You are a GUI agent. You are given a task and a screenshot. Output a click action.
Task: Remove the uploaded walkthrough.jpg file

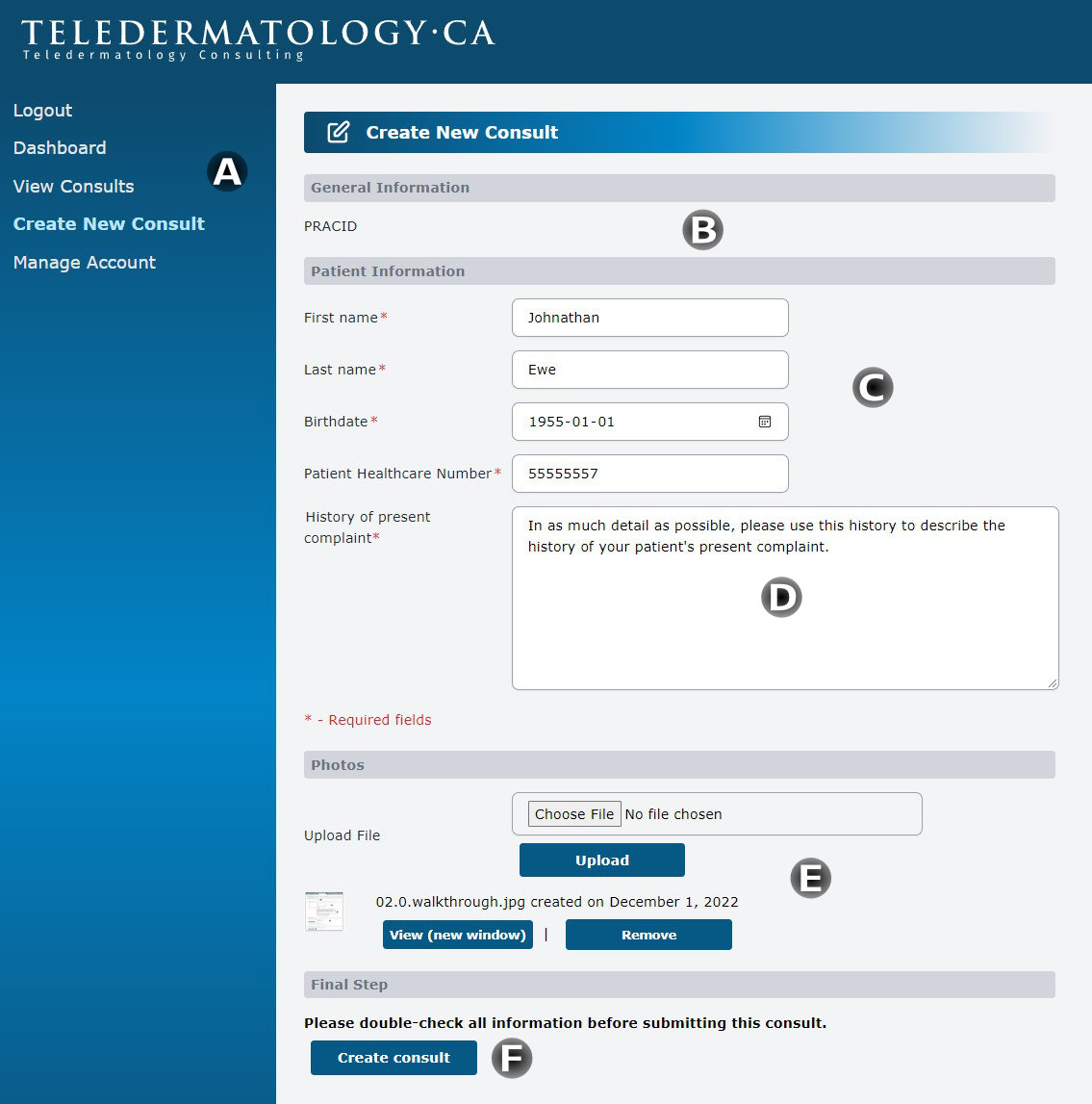coord(648,935)
